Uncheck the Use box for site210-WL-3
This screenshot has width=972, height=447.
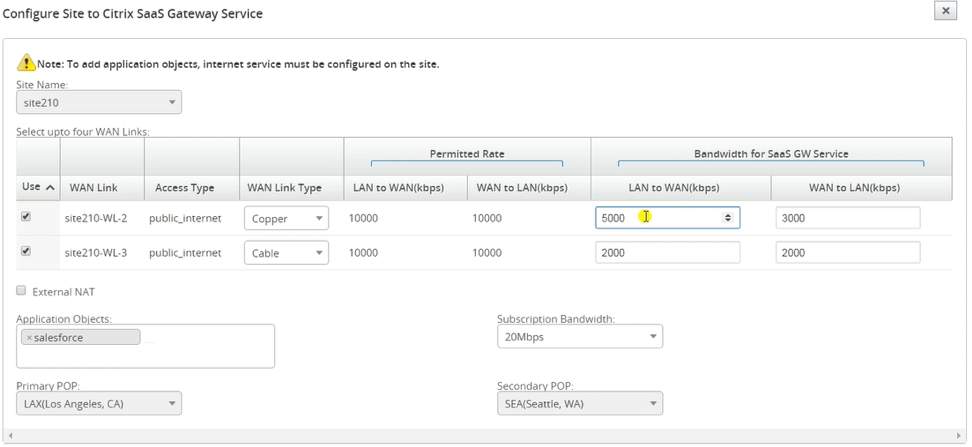tap(26, 252)
